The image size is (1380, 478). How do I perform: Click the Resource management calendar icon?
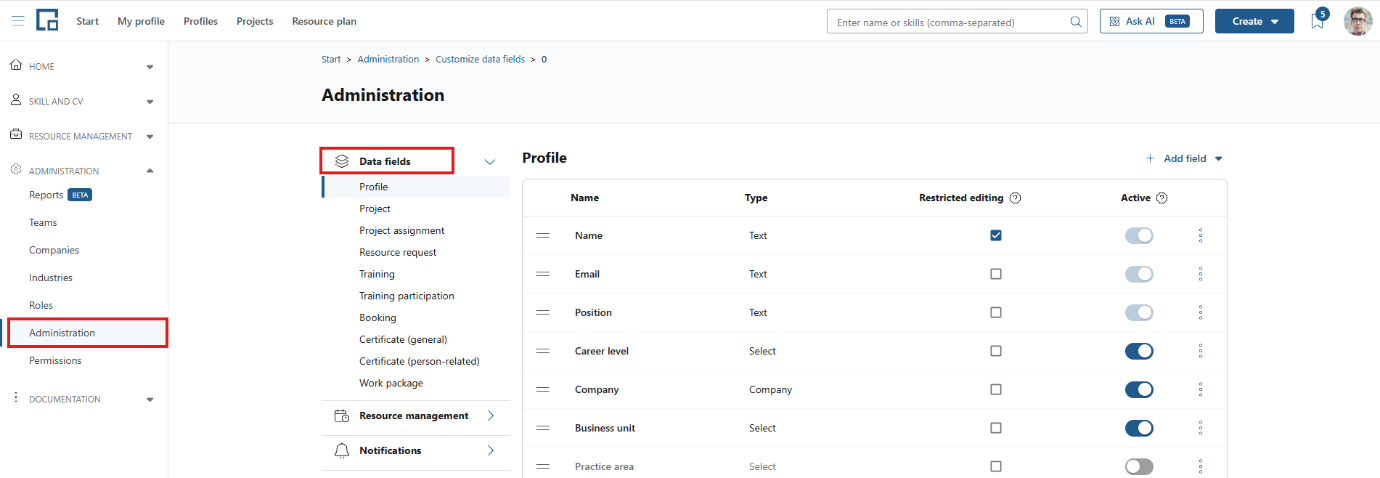coord(341,416)
